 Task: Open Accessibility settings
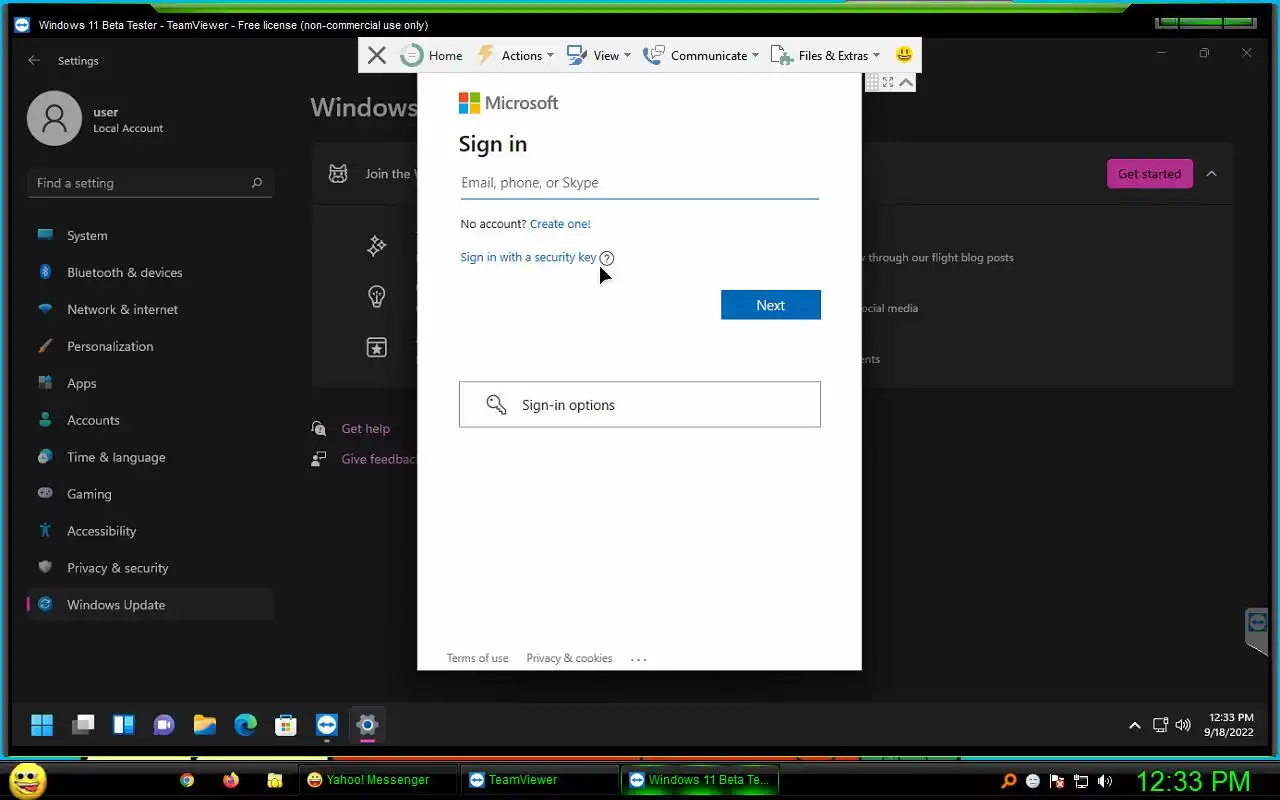150,531
